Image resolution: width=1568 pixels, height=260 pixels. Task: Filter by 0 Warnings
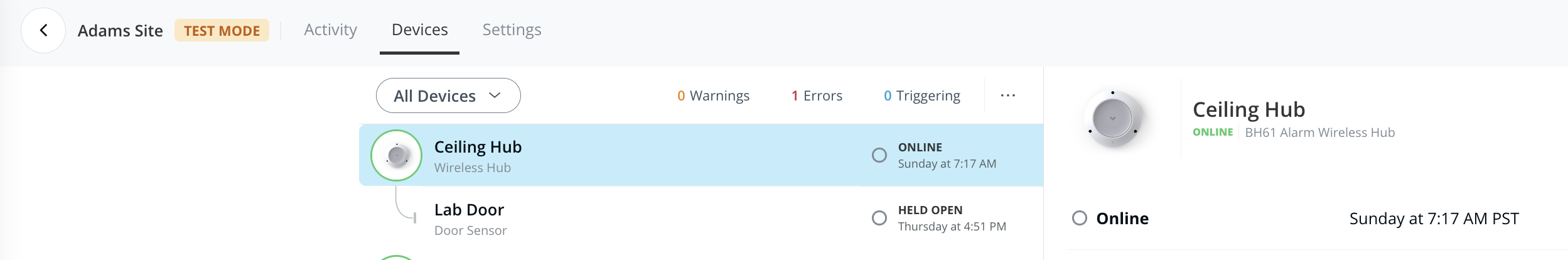tap(713, 95)
